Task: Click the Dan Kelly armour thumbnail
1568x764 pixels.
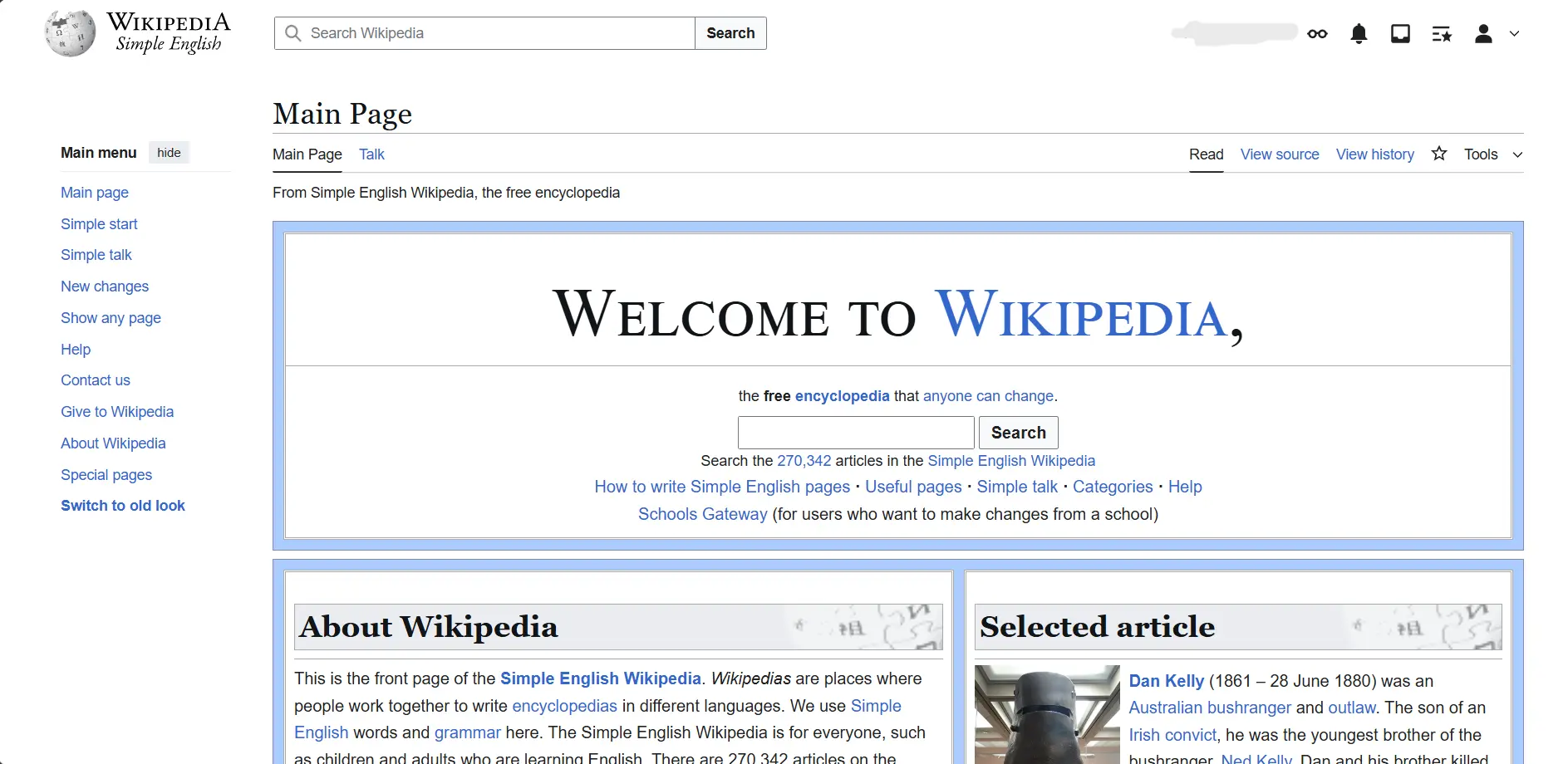Action: coord(1047,715)
